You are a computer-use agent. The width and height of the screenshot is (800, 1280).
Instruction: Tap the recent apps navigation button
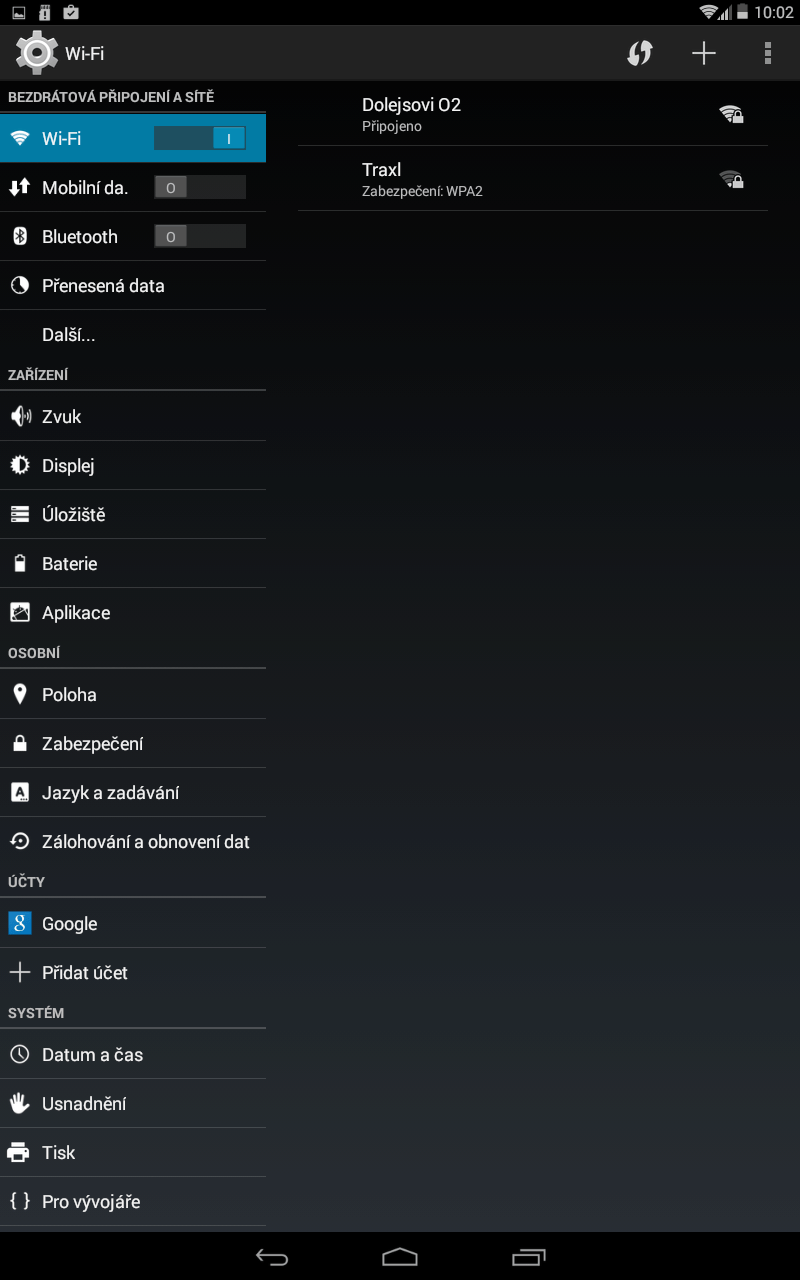[x=529, y=1257]
